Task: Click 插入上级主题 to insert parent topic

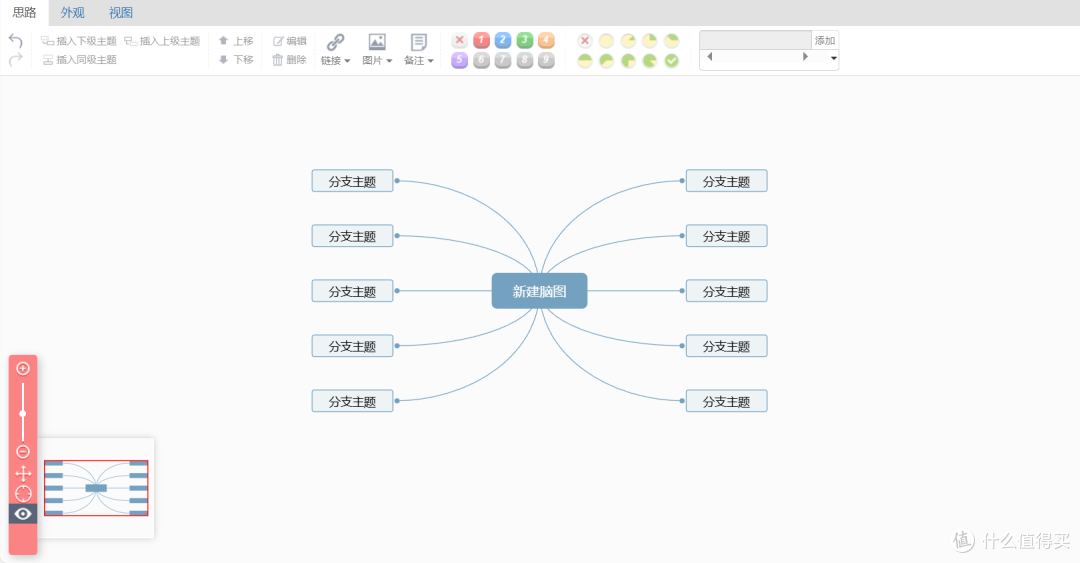Action: (x=162, y=41)
